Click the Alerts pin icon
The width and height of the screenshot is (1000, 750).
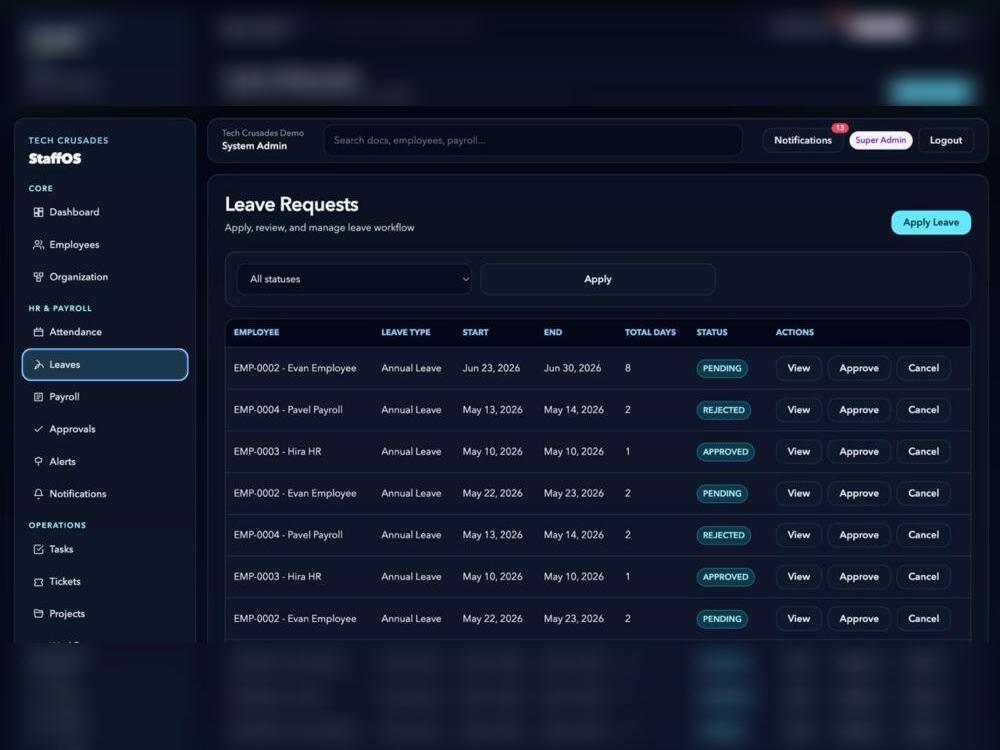38,461
